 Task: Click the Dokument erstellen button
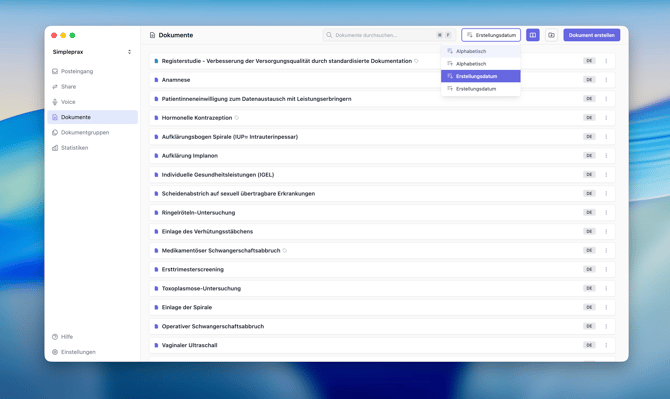click(x=591, y=35)
